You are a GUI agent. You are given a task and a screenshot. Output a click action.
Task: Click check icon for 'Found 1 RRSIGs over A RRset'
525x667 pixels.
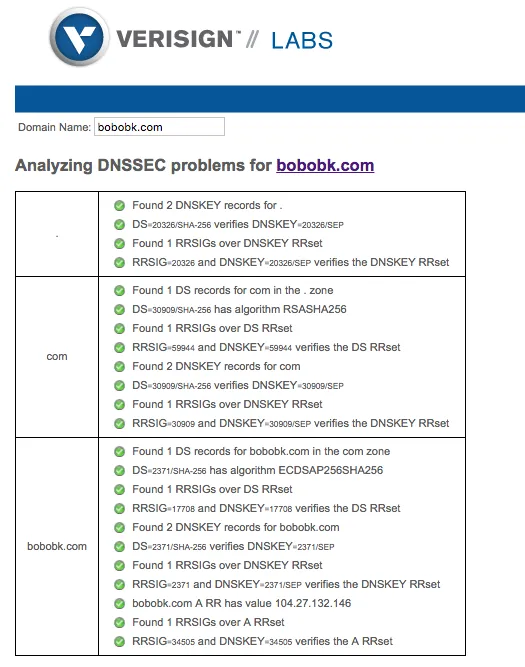[x=120, y=622]
